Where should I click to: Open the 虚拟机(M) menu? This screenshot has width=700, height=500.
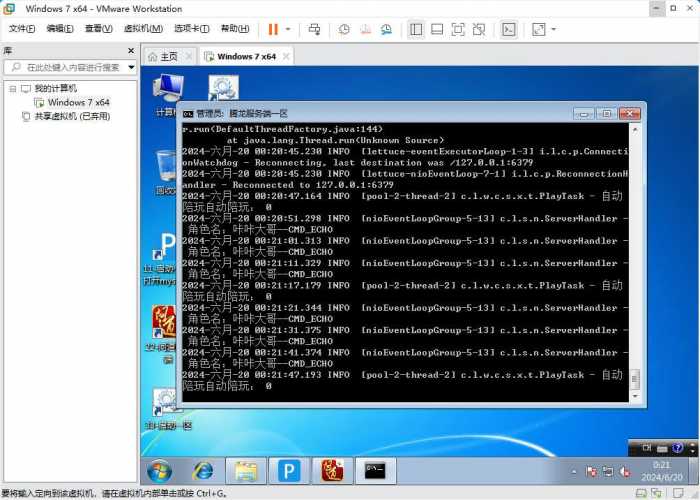click(143, 29)
